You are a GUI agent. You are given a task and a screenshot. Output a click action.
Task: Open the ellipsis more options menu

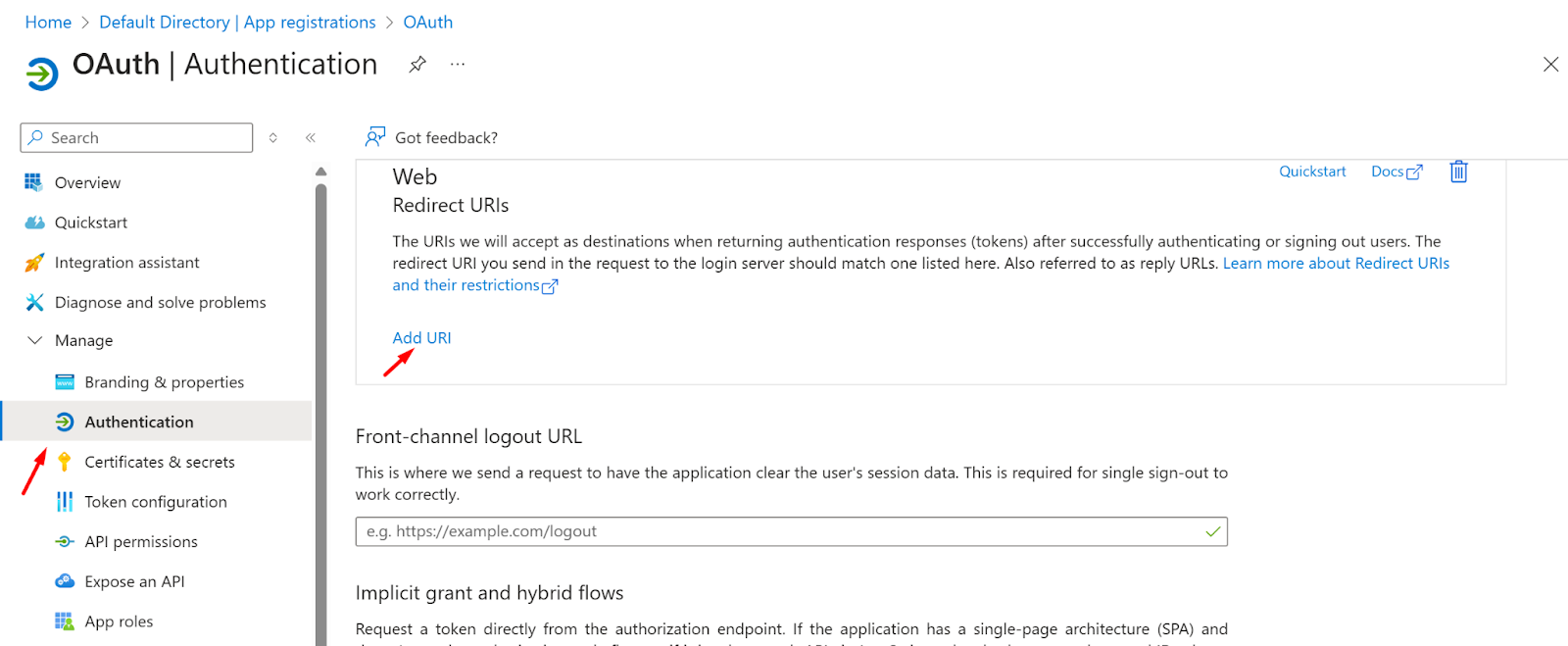tap(458, 65)
